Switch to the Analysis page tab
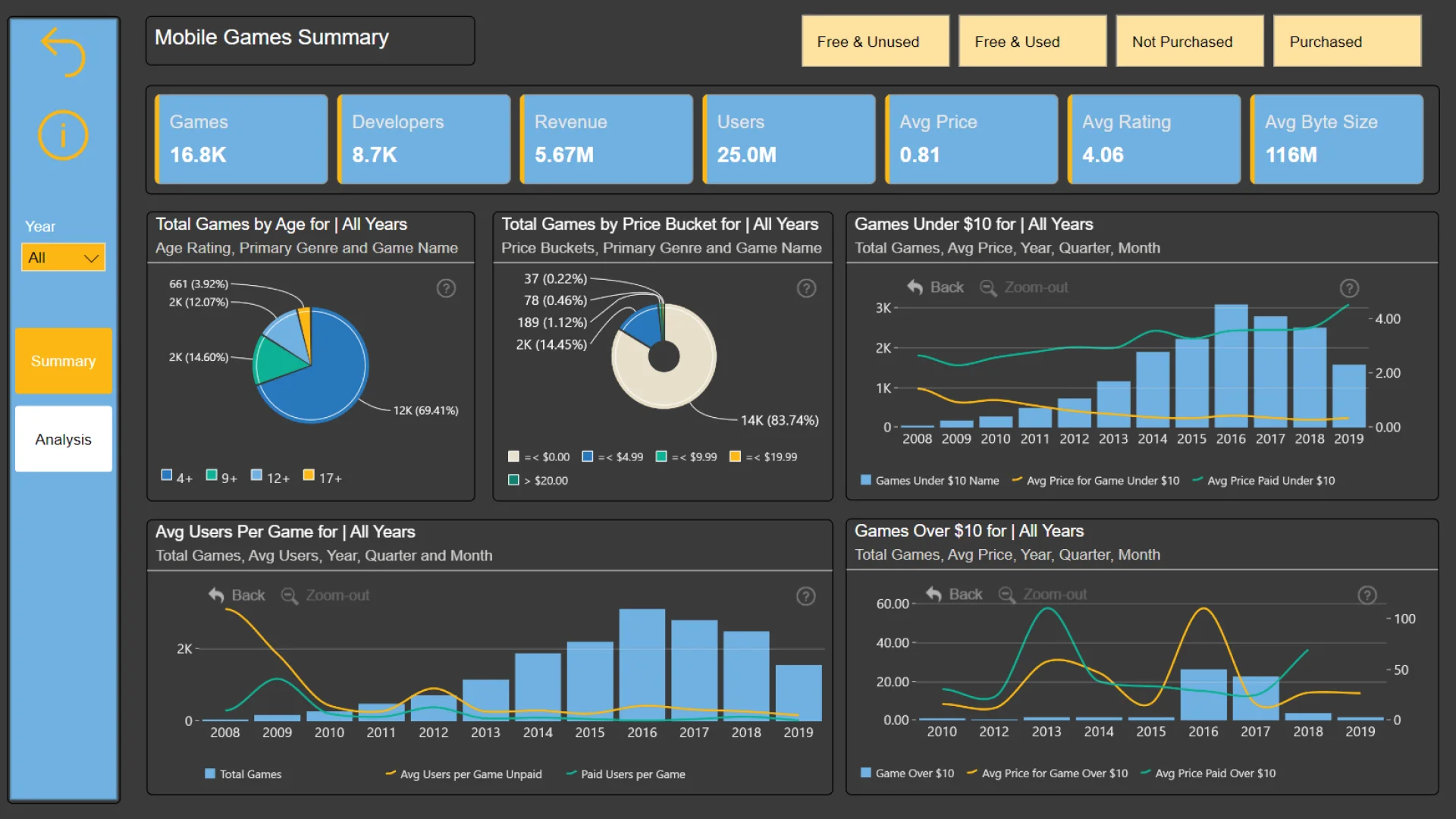 pos(64,439)
